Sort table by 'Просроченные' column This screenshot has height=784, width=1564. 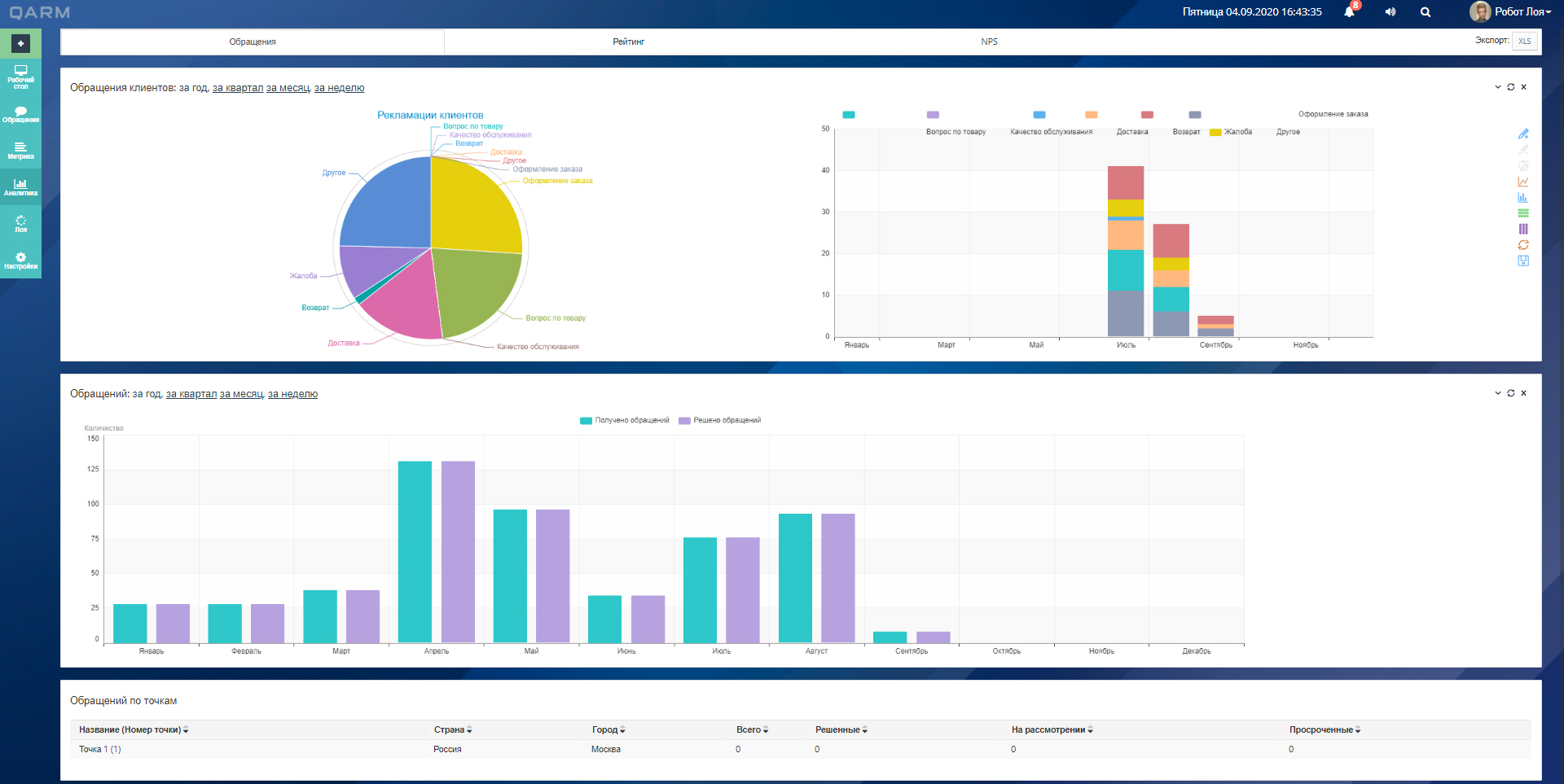tap(1325, 730)
